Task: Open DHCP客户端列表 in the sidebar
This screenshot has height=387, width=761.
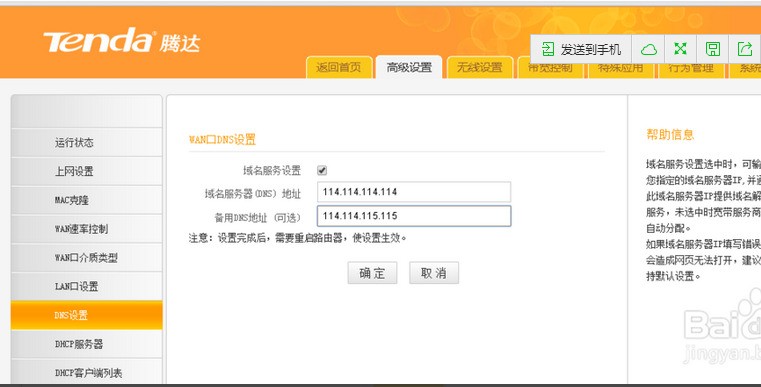Action: [x=86, y=372]
